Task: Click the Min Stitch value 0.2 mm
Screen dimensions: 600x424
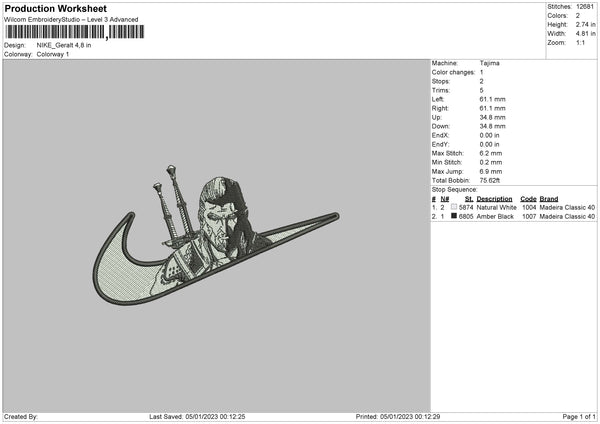Action: pyautogui.click(x=491, y=163)
